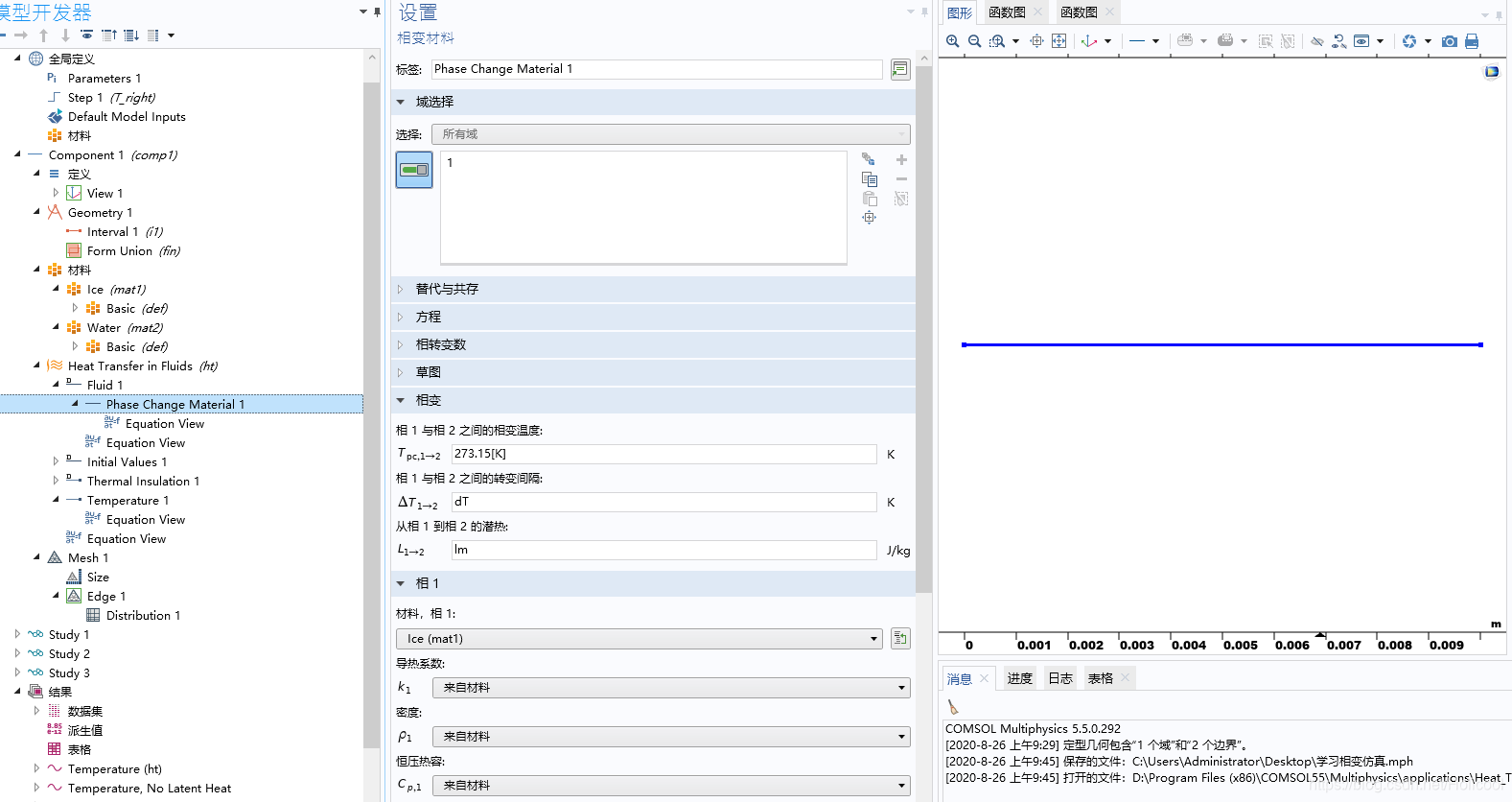Zoom out on the graphics view
Viewport: 1512px width, 802px height.
coord(974,41)
